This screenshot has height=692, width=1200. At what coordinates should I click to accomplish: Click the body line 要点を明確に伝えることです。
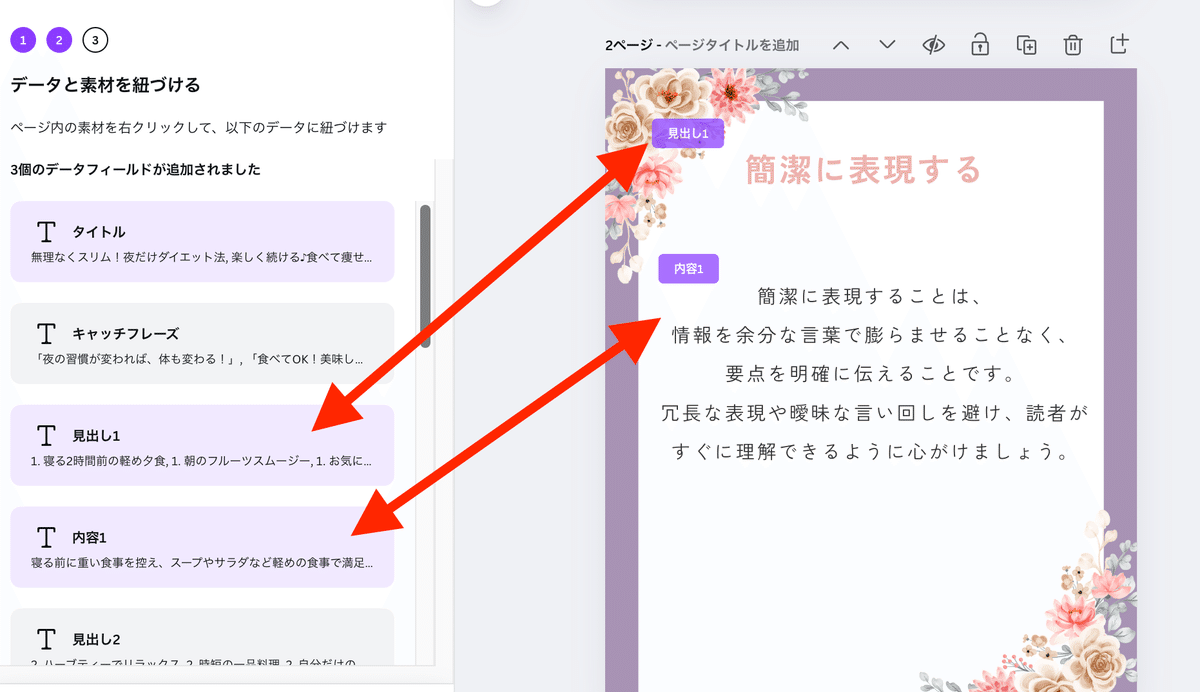[871, 373]
